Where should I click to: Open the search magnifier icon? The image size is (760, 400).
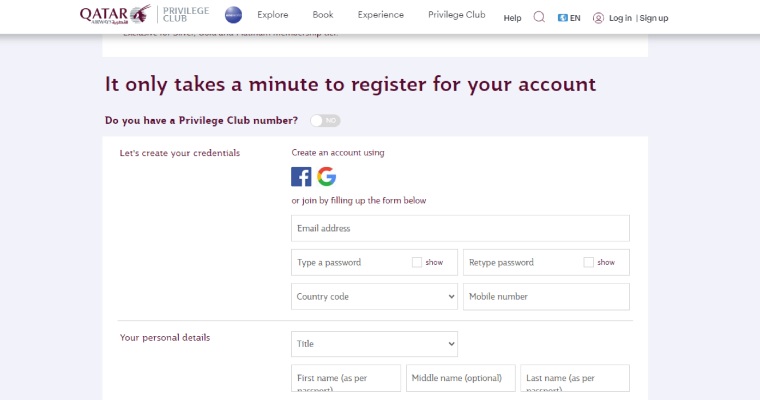(x=539, y=17)
